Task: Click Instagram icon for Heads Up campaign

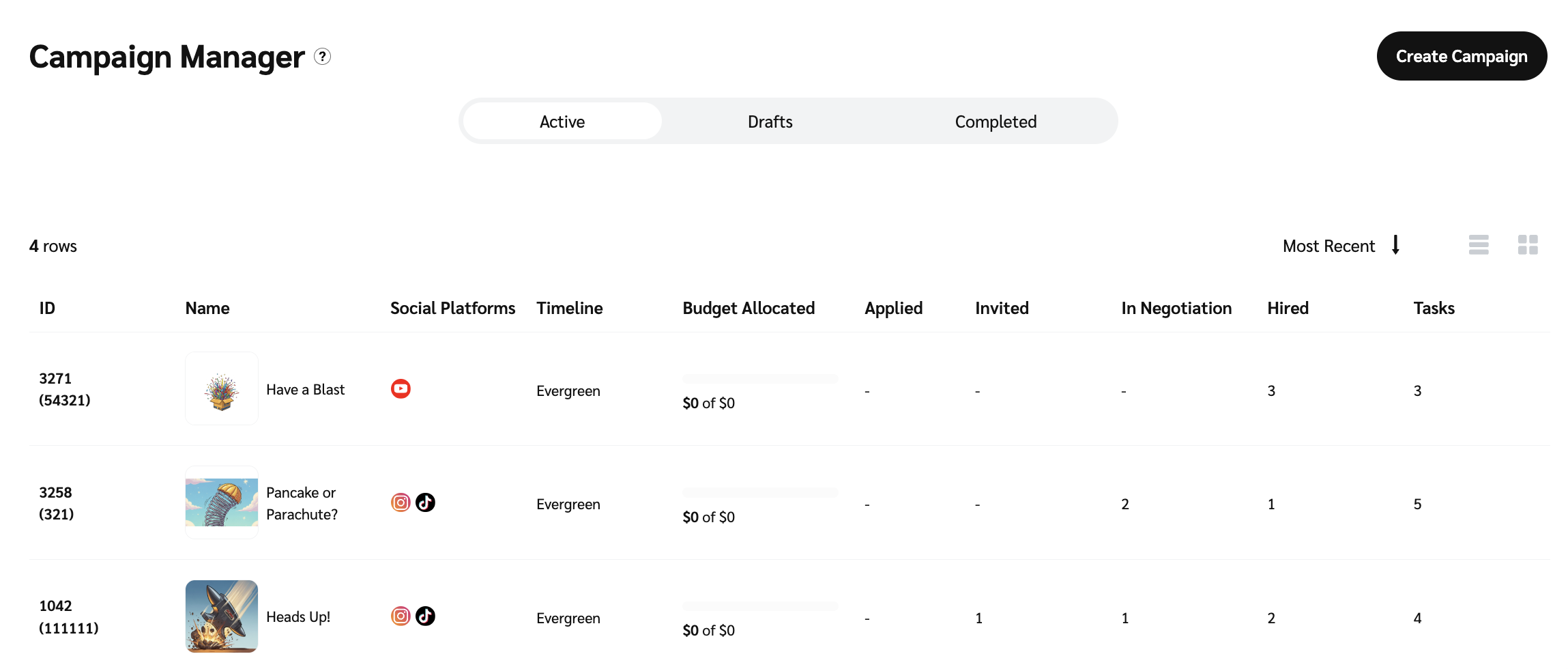Action: coord(401,616)
